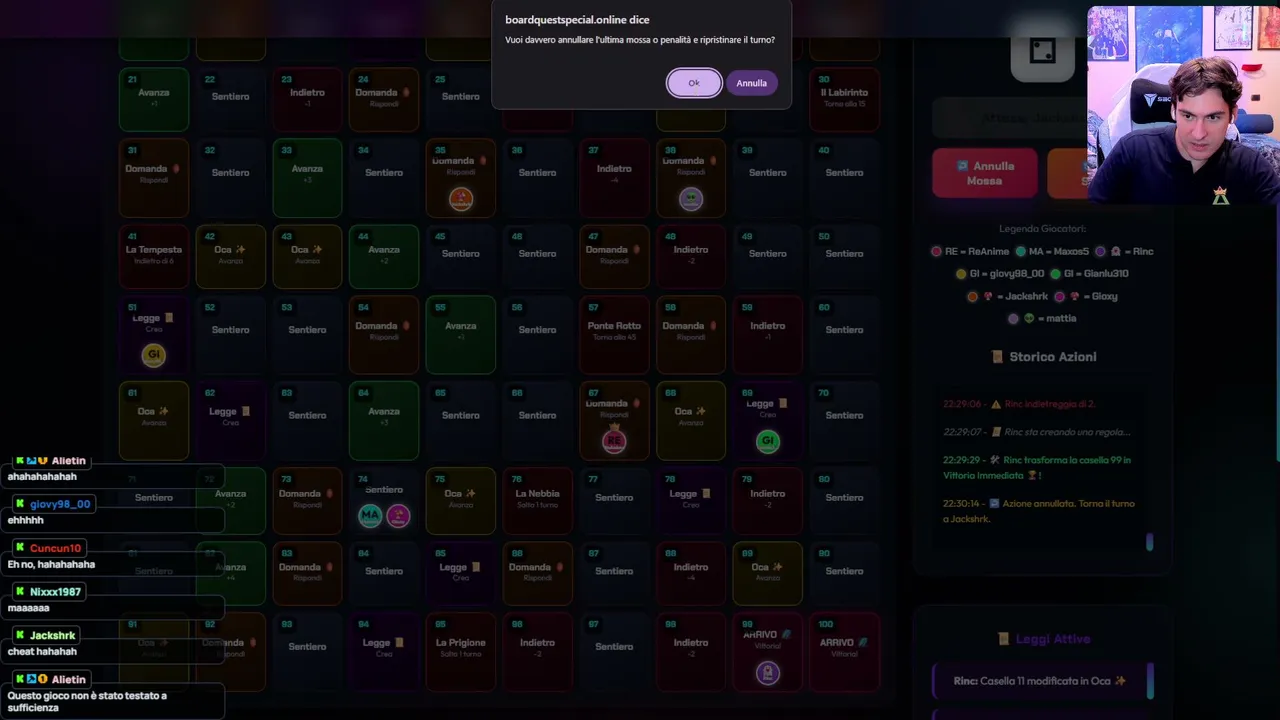Viewport: 1280px width, 720px height.
Task: Click the ReAnime red legend dot
Action: [937, 252]
